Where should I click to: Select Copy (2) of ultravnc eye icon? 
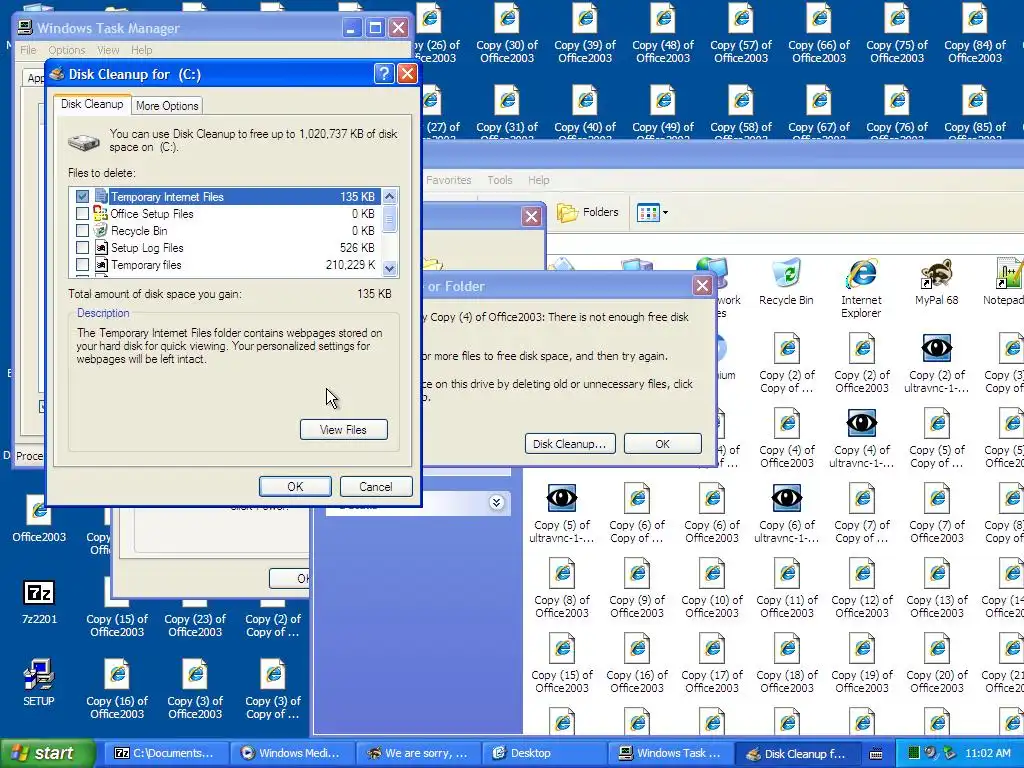[x=936, y=363]
